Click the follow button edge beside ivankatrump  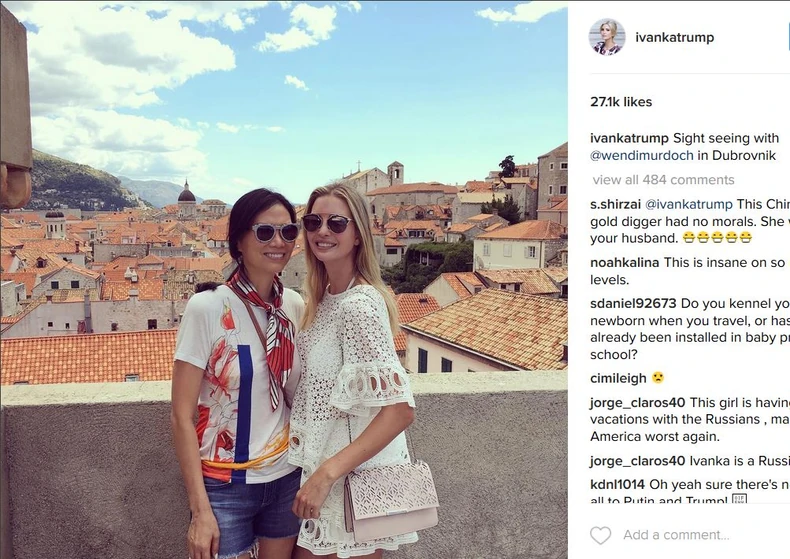tap(787, 38)
